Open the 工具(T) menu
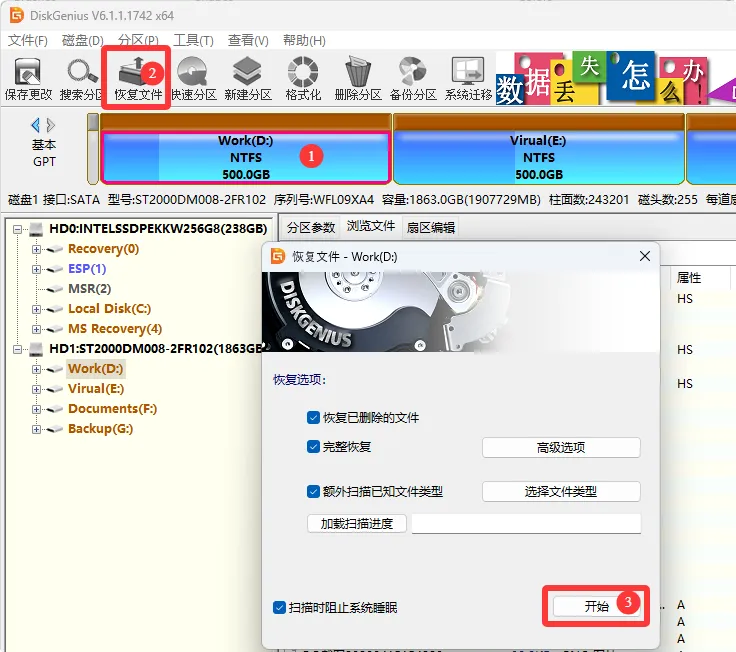The height and width of the screenshot is (652, 736). click(x=193, y=40)
